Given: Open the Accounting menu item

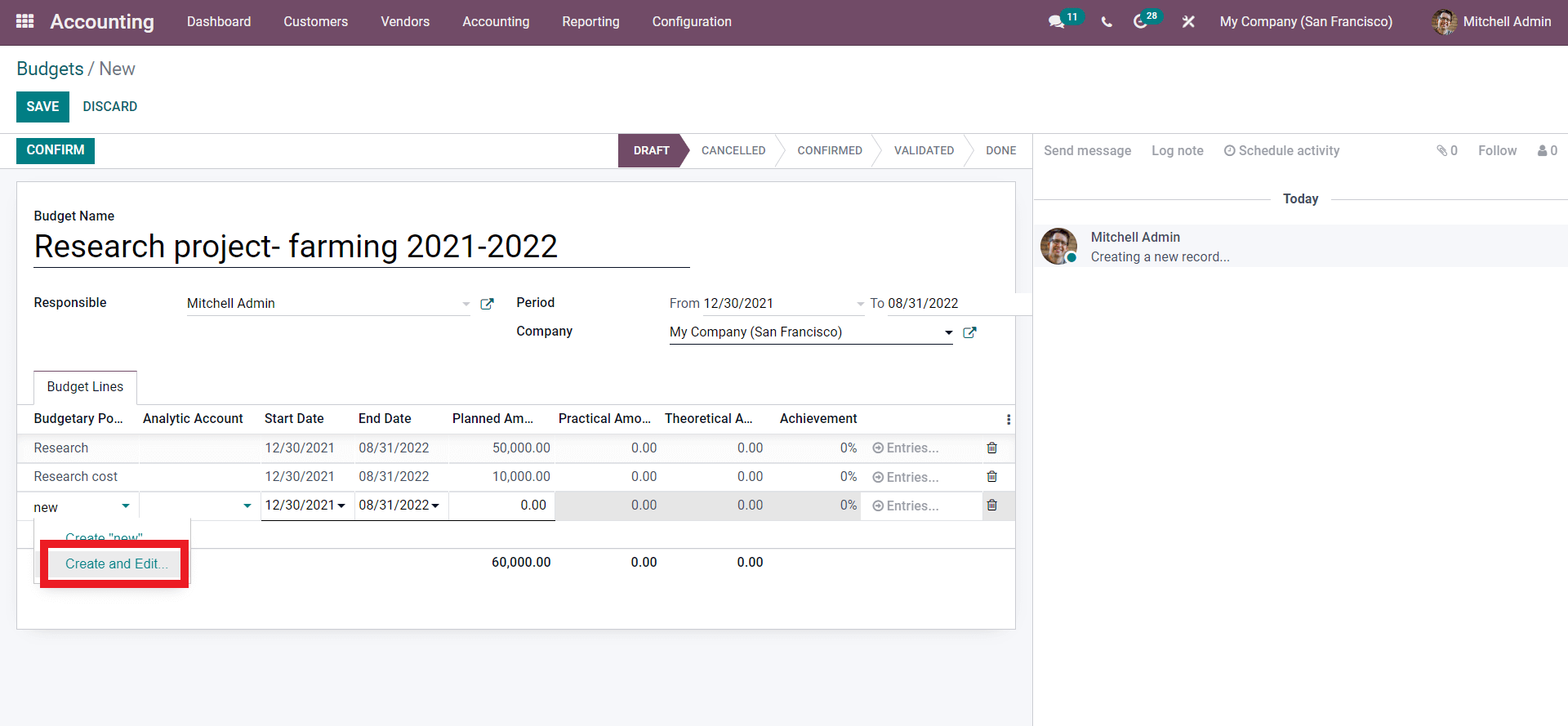Looking at the screenshot, I should 496,22.
